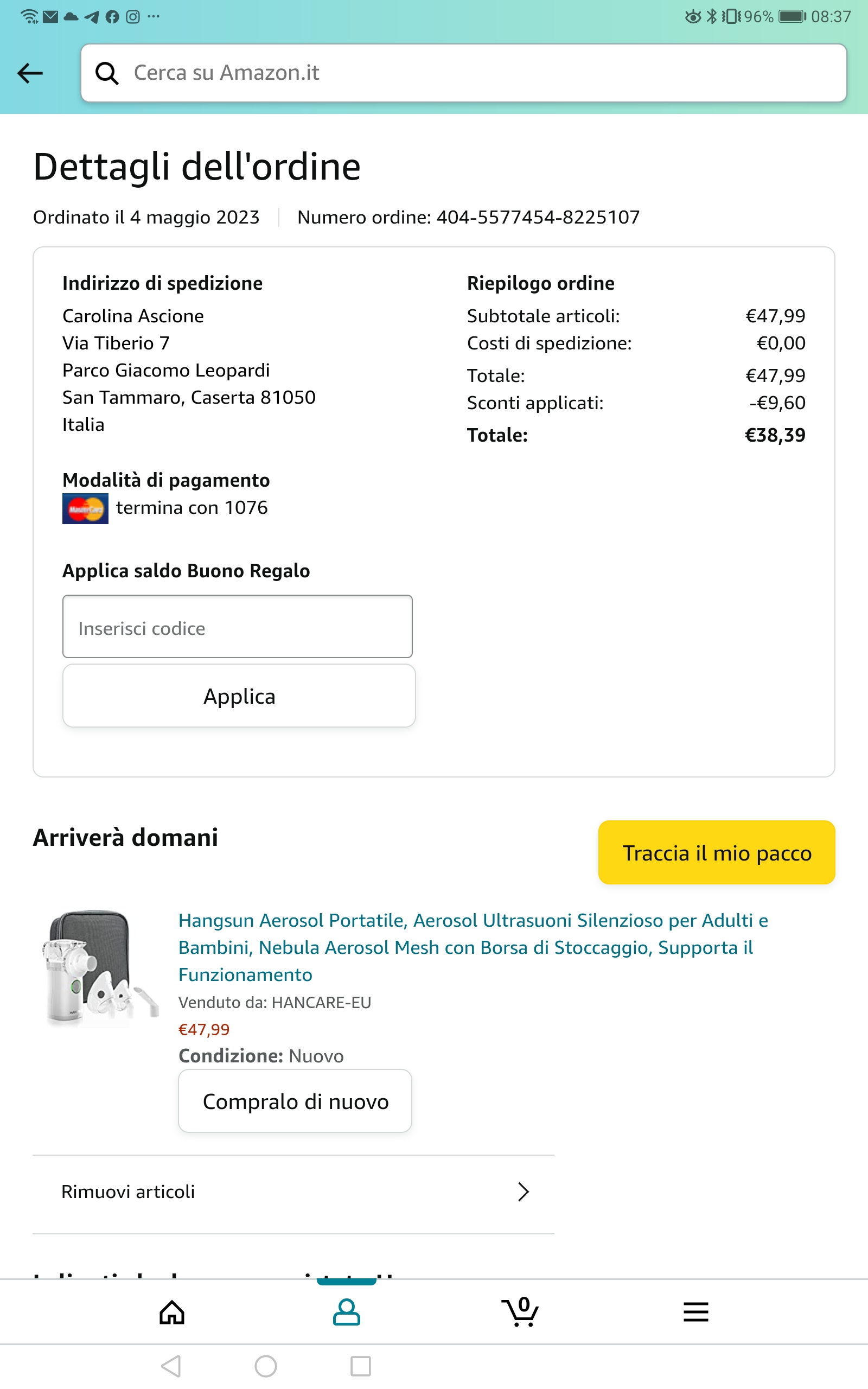Open the shopping cart icon
Image resolution: width=868 pixels, height=1389 pixels.
pyautogui.click(x=520, y=1312)
